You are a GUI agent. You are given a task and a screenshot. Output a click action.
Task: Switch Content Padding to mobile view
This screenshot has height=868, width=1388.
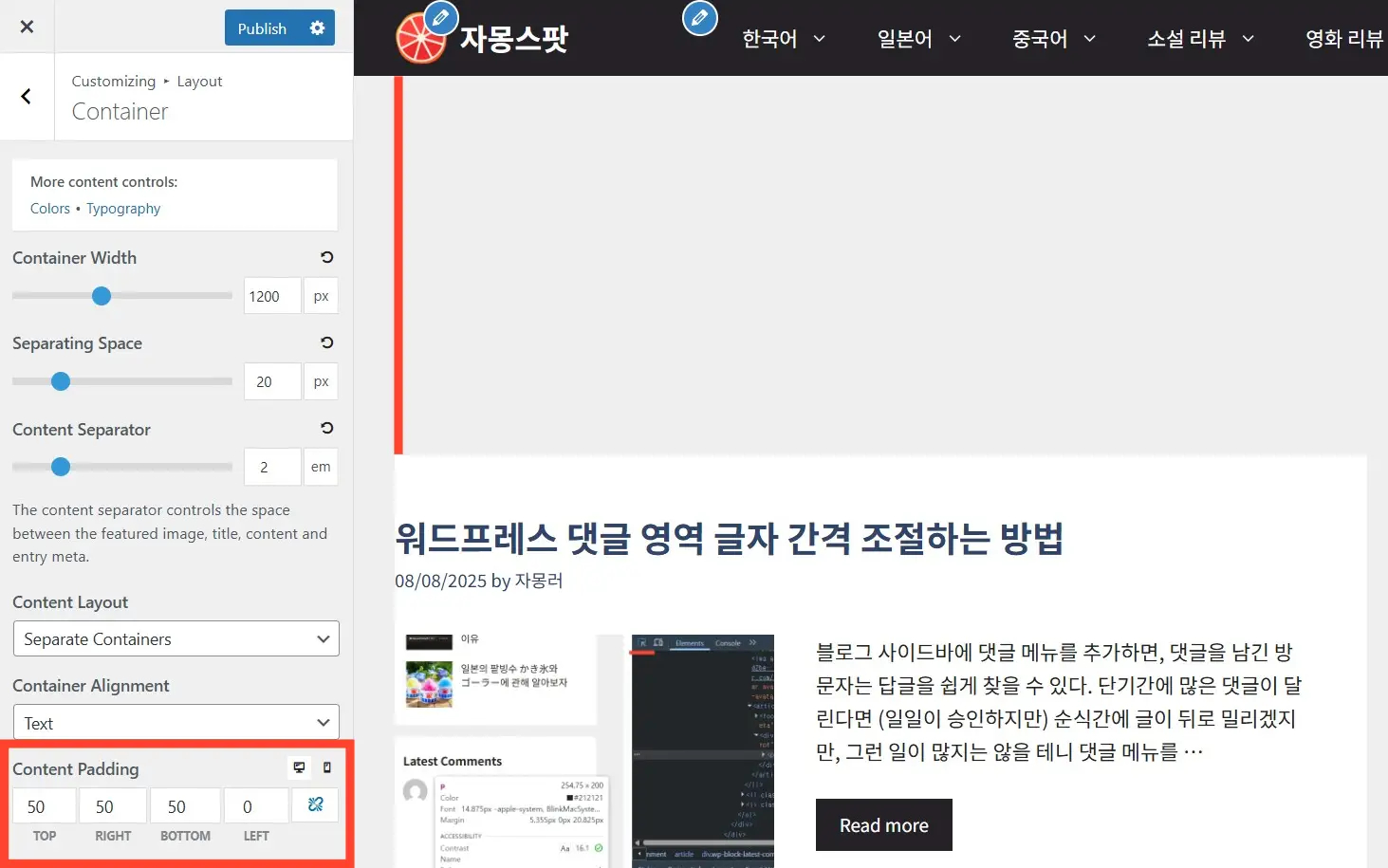point(327,767)
